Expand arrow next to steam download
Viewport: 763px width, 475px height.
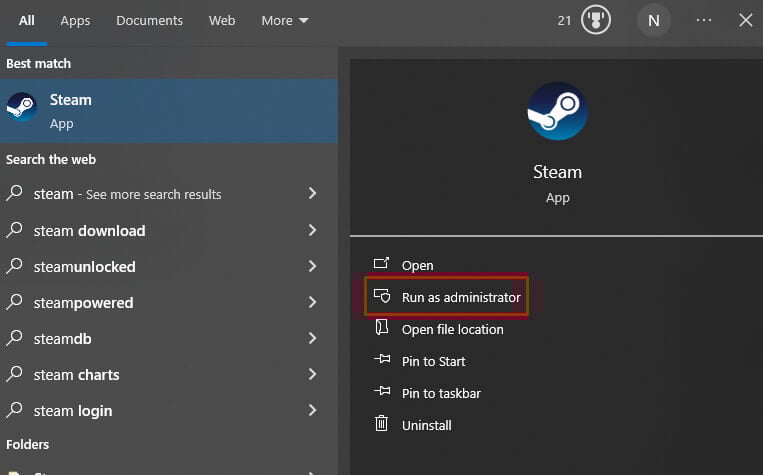[x=312, y=230]
